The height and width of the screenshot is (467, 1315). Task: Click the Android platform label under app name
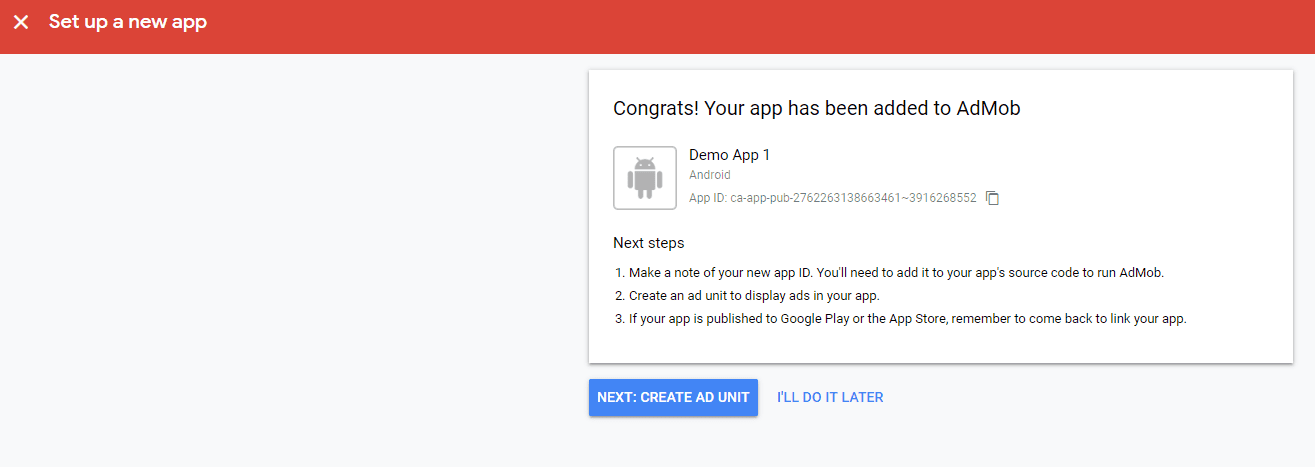[x=710, y=175]
